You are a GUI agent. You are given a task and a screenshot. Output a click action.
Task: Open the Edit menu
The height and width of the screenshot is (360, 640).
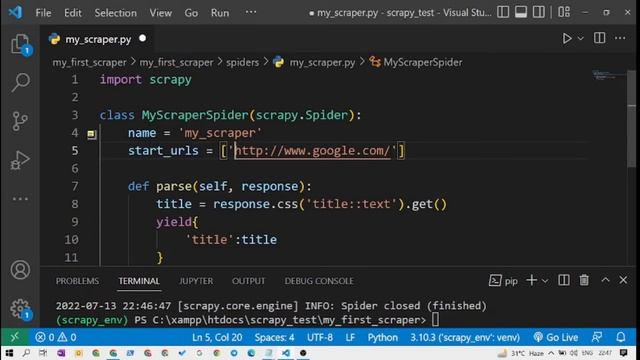[73, 13]
